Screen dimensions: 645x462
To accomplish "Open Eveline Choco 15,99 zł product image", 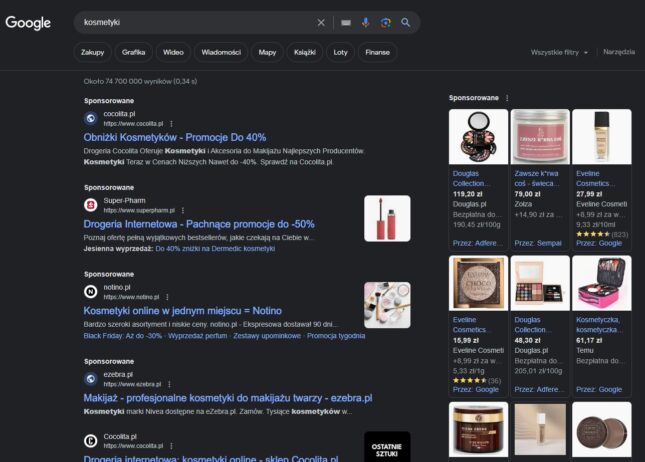I will pyautogui.click(x=478, y=283).
